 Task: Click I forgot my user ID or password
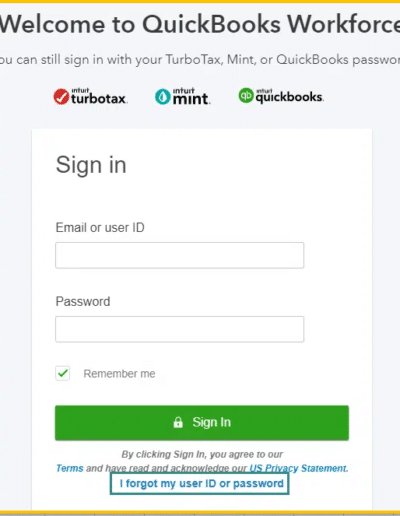[200, 484]
